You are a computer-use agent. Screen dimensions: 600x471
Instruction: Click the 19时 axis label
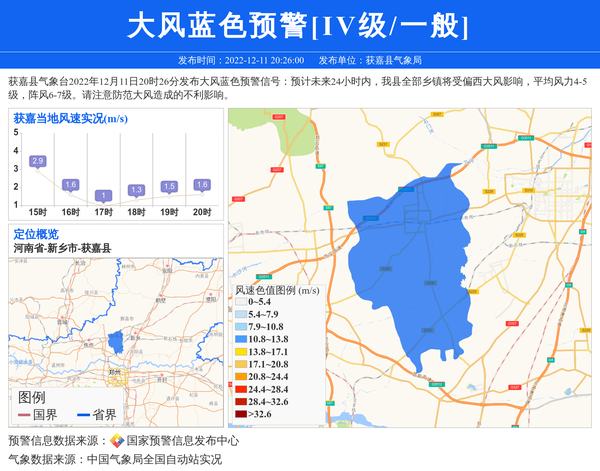click(169, 212)
